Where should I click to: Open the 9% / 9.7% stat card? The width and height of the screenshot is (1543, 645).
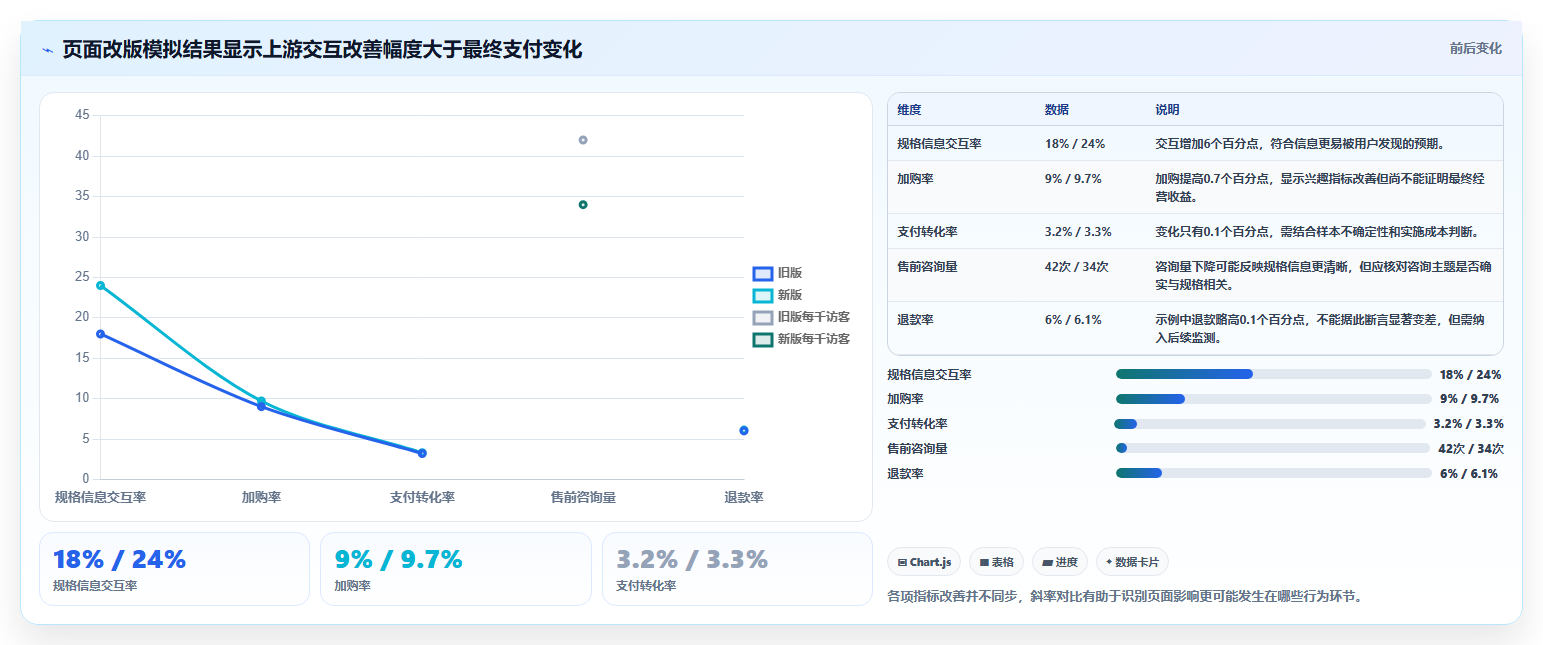pyautogui.click(x=456, y=569)
